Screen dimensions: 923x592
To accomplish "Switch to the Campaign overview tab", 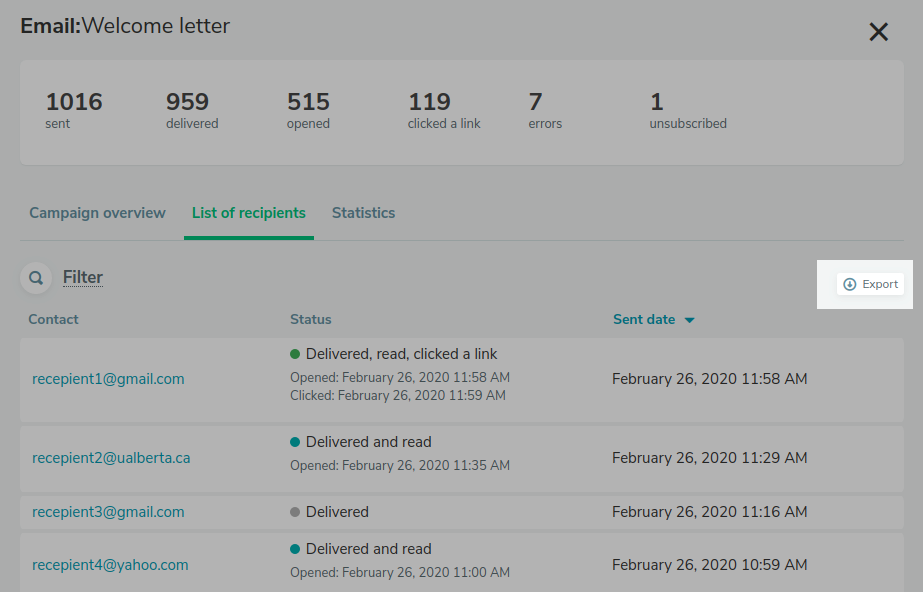I will pos(97,213).
